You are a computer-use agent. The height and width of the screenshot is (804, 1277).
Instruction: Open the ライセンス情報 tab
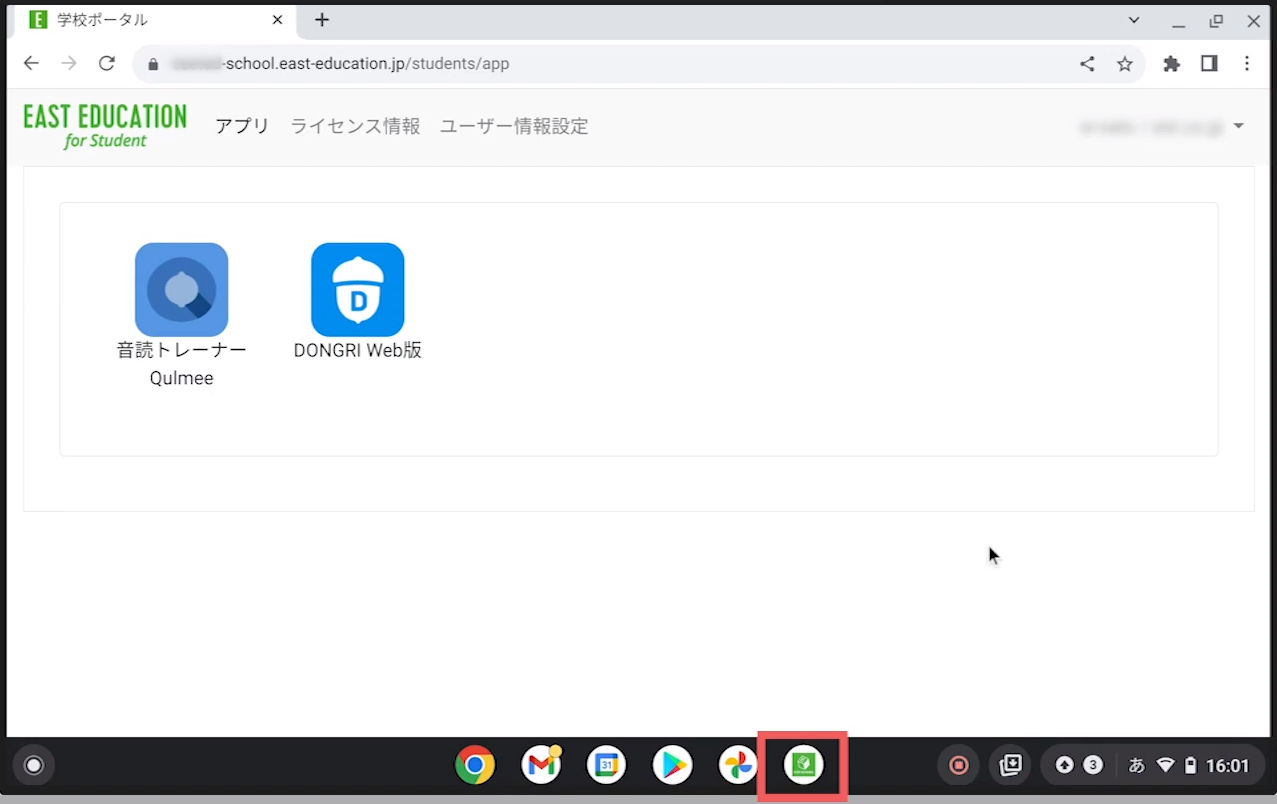coord(355,126)
